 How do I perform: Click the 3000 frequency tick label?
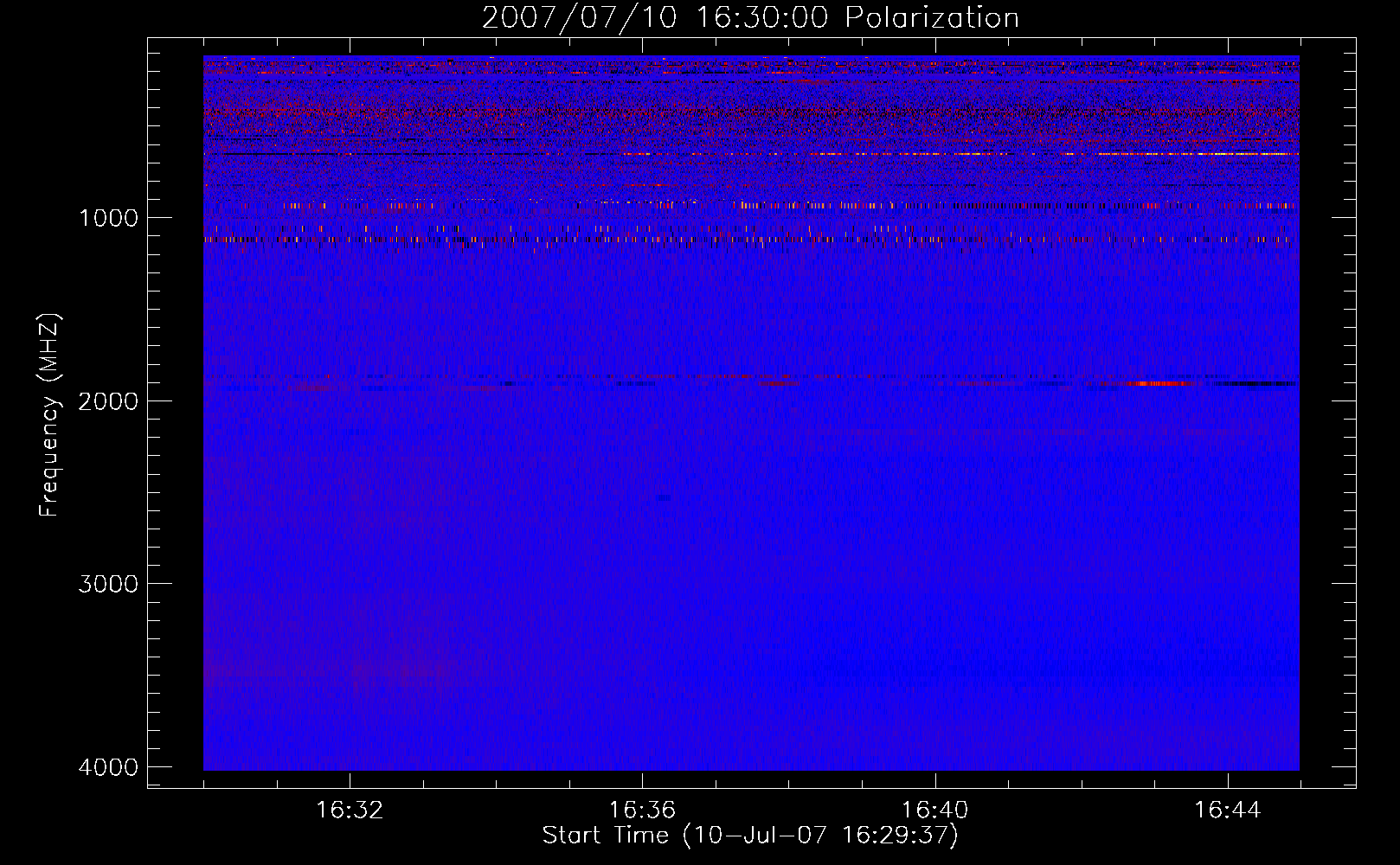pyautogui.click(x=108, y=584)
